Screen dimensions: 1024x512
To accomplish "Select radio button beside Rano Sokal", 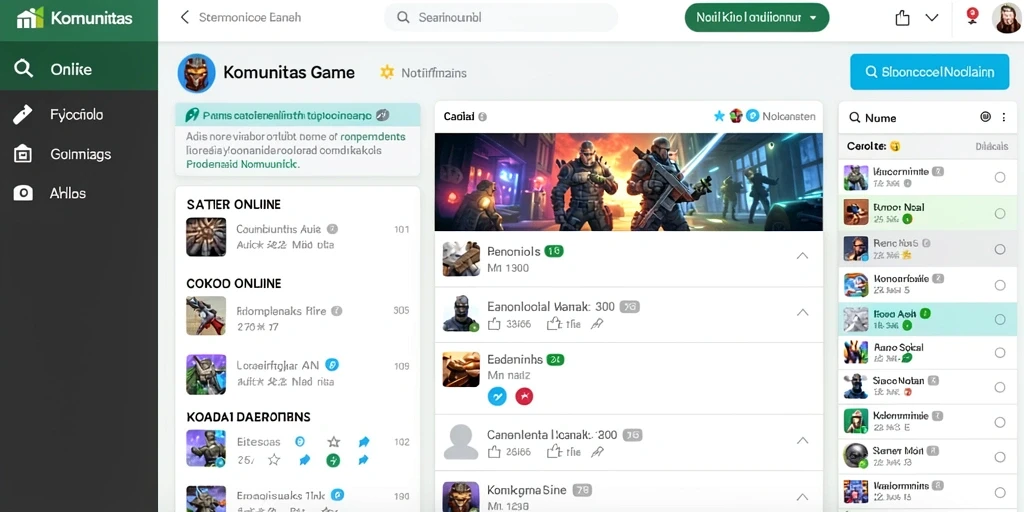I will point(1000,353).
